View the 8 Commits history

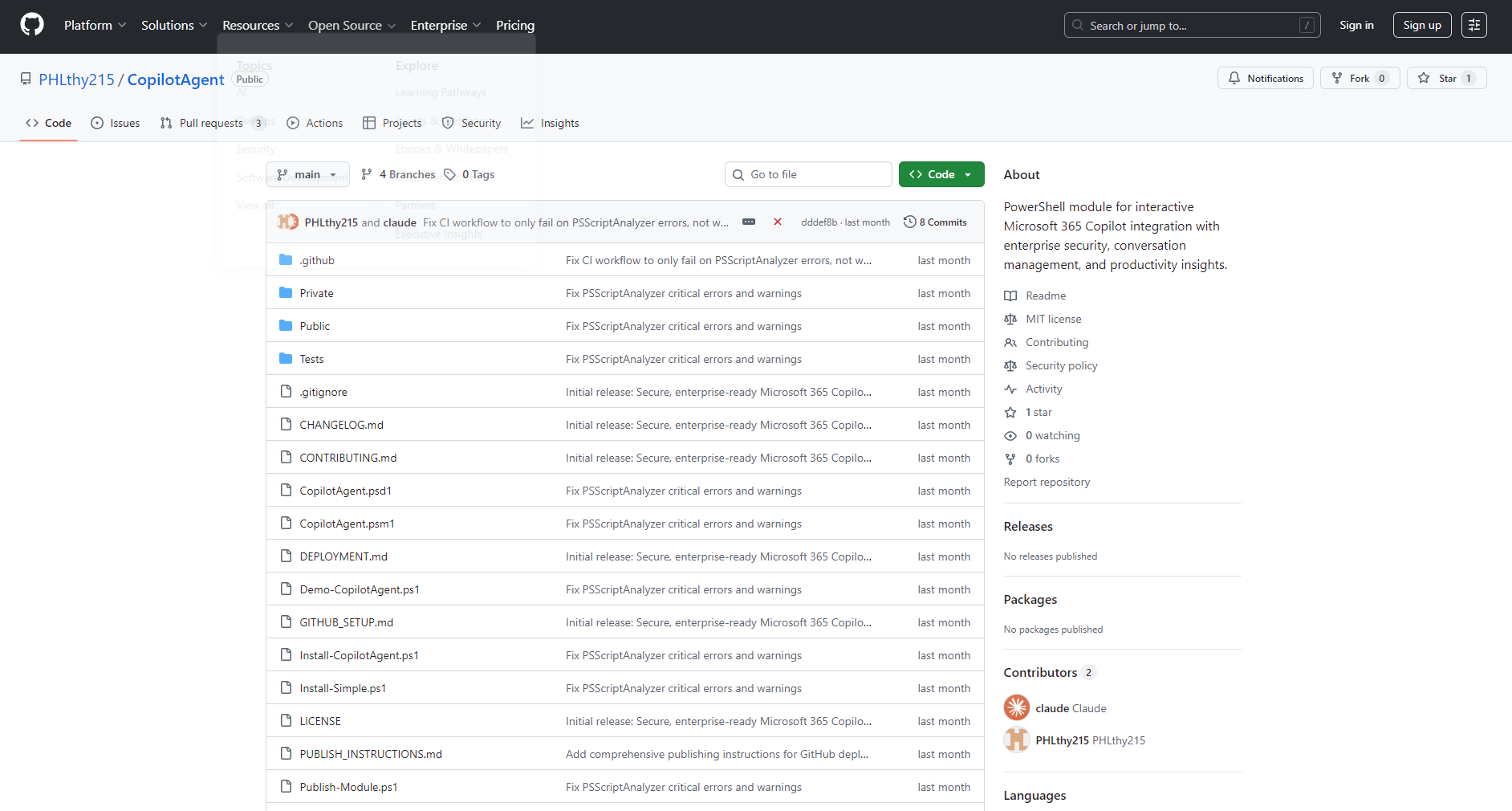tap(935, 222)
